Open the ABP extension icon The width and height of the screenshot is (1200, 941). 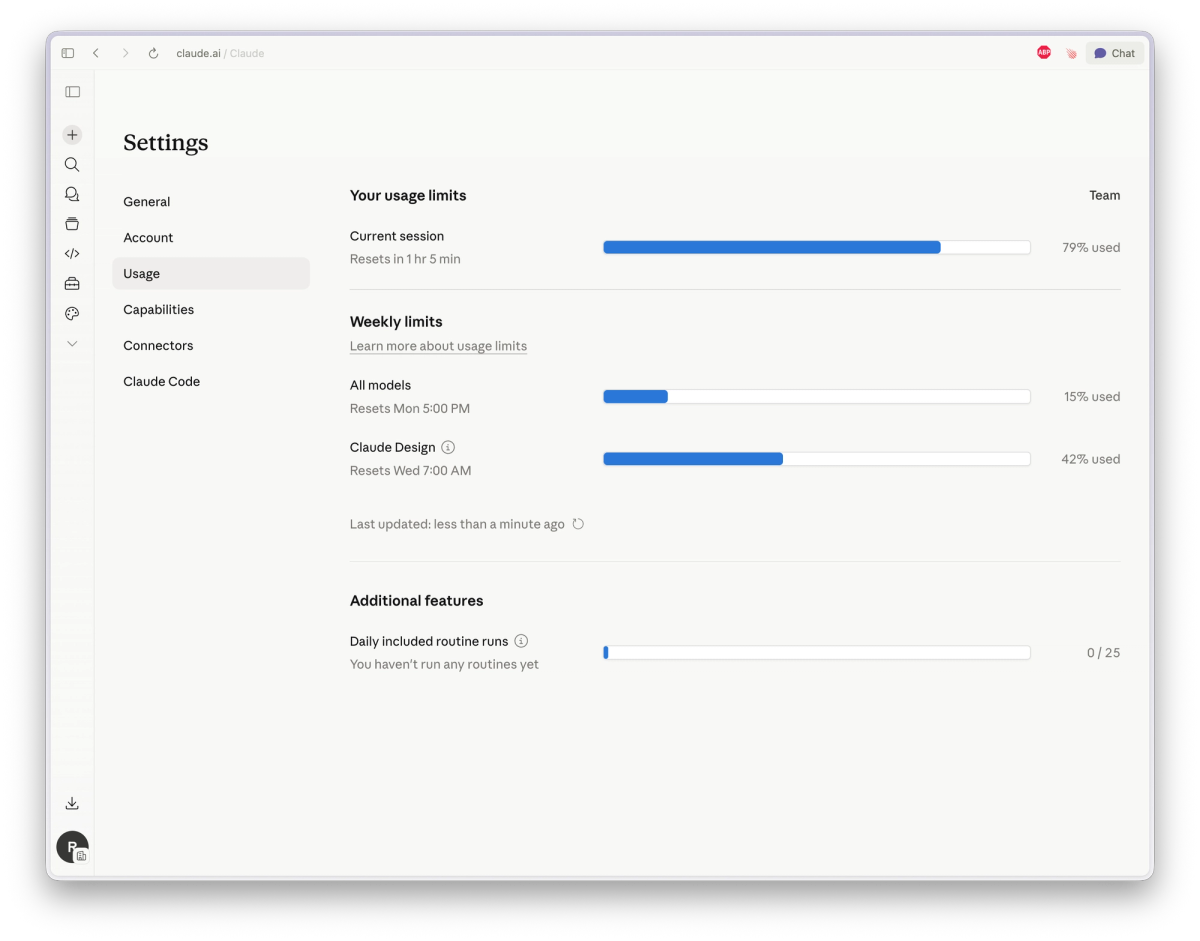(1044, 53)
